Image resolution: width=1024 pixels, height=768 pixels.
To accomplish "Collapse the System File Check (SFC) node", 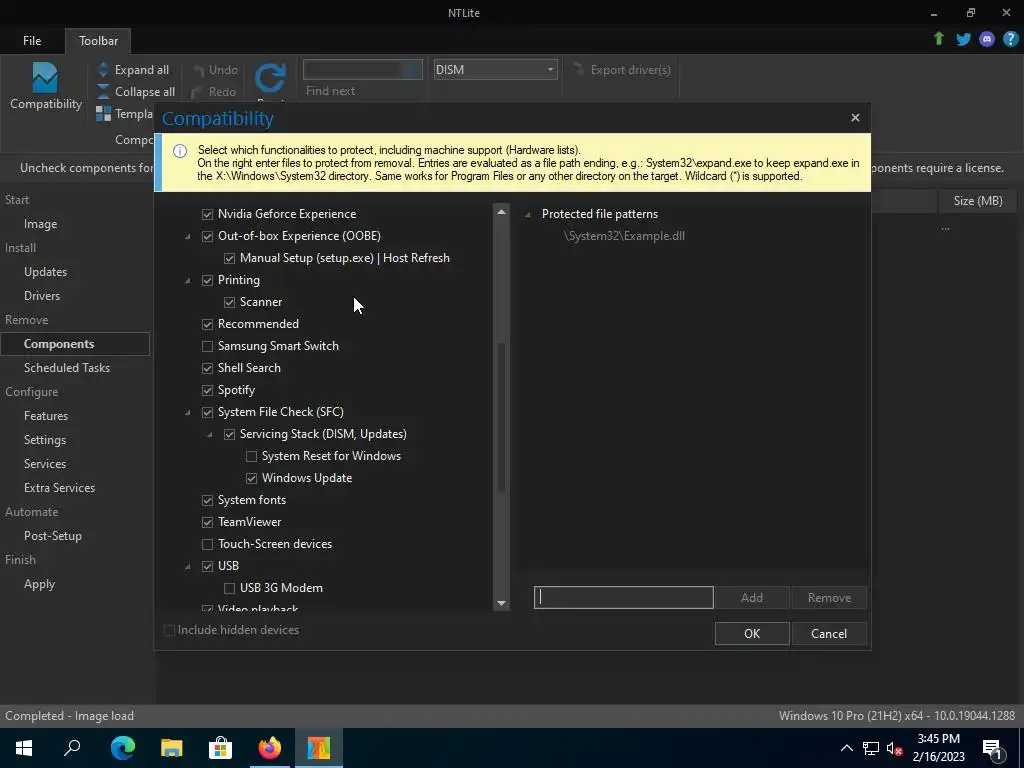I will (x=187, y=413).
